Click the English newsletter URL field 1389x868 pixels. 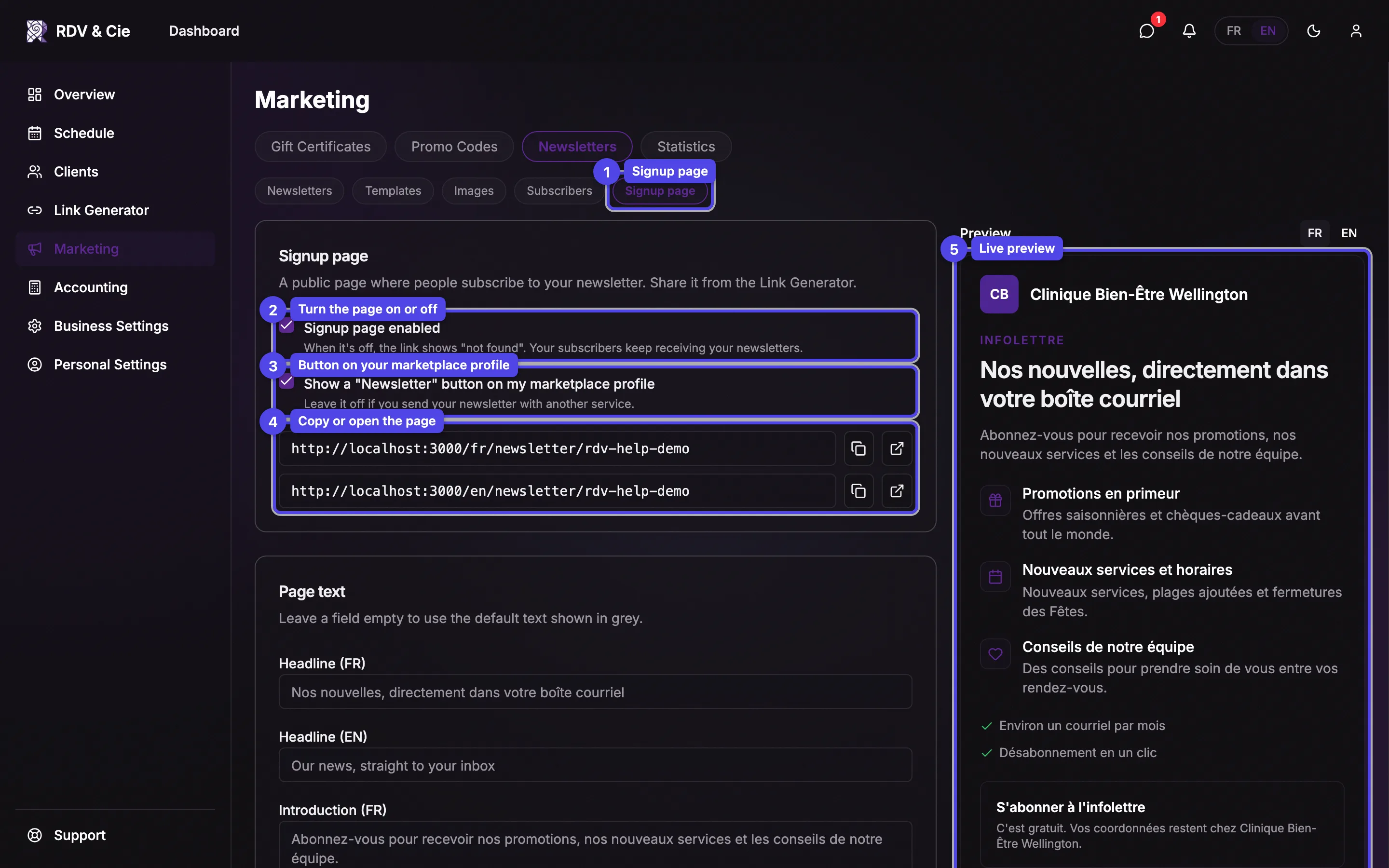pos(557,491)
